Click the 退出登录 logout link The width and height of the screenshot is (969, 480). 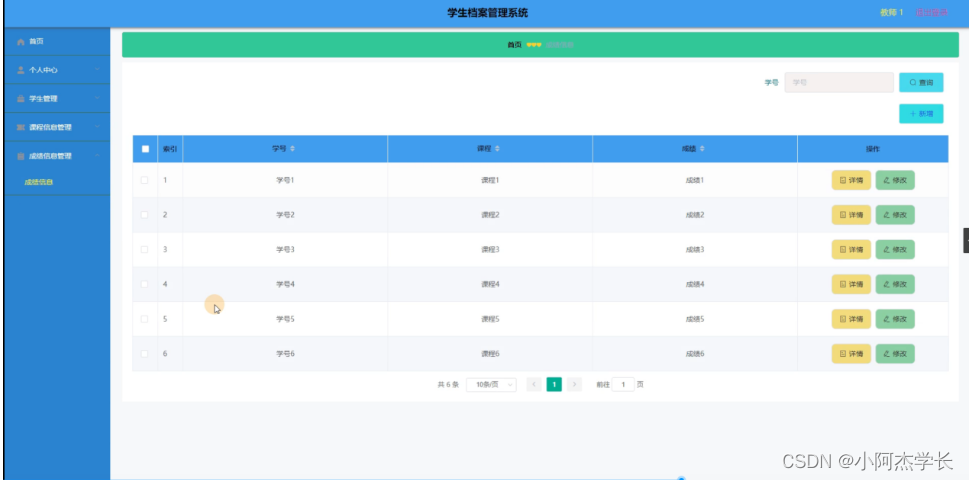tap(931, 12)
